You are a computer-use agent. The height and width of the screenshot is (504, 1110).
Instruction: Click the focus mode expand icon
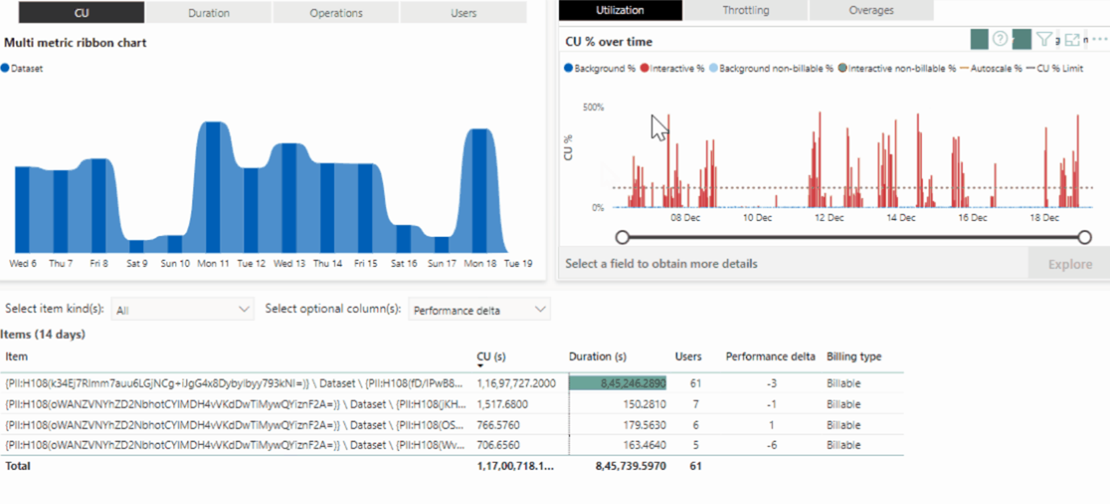point(1072,40)
